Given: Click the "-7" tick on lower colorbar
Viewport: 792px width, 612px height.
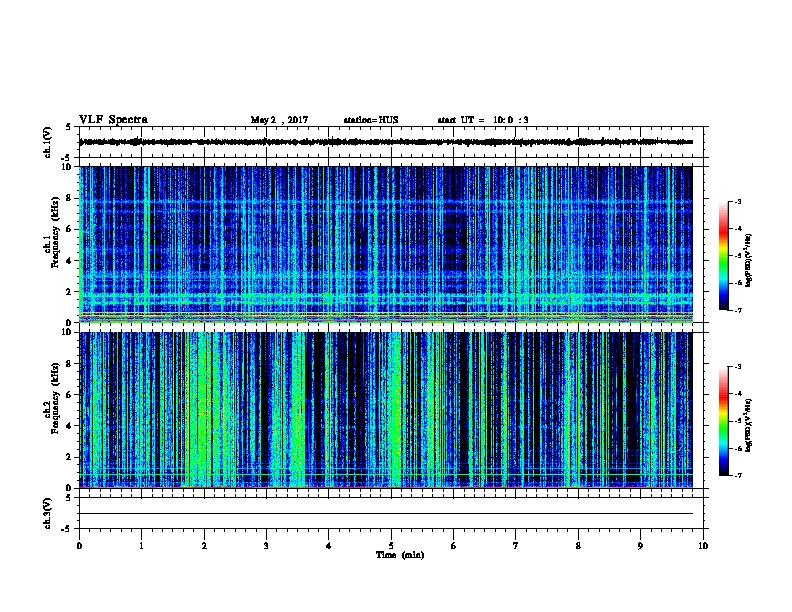Looking at the screenshot, I should click(737, 476).
